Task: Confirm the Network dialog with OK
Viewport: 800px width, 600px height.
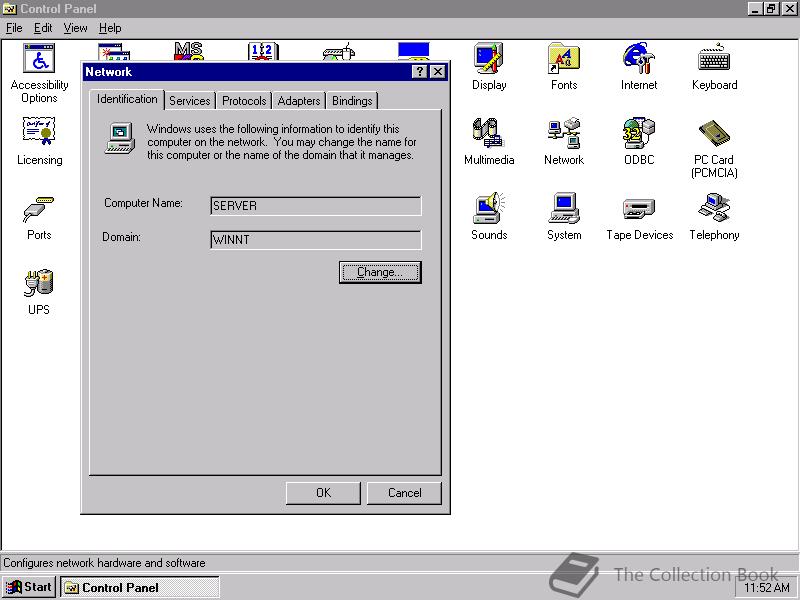Action: tap(323, 493)
